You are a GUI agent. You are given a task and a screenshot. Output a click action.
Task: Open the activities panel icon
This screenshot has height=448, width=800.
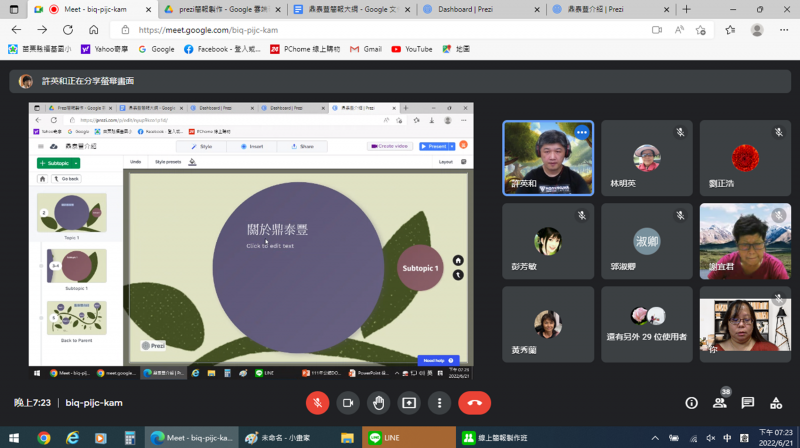click(x=776, y=402)
